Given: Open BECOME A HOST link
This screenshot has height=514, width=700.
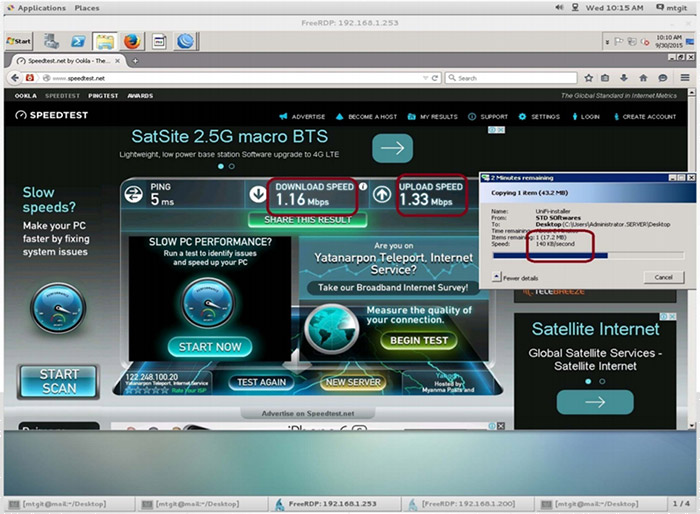Looking at the screenshot, I should (x=366, y=117).
